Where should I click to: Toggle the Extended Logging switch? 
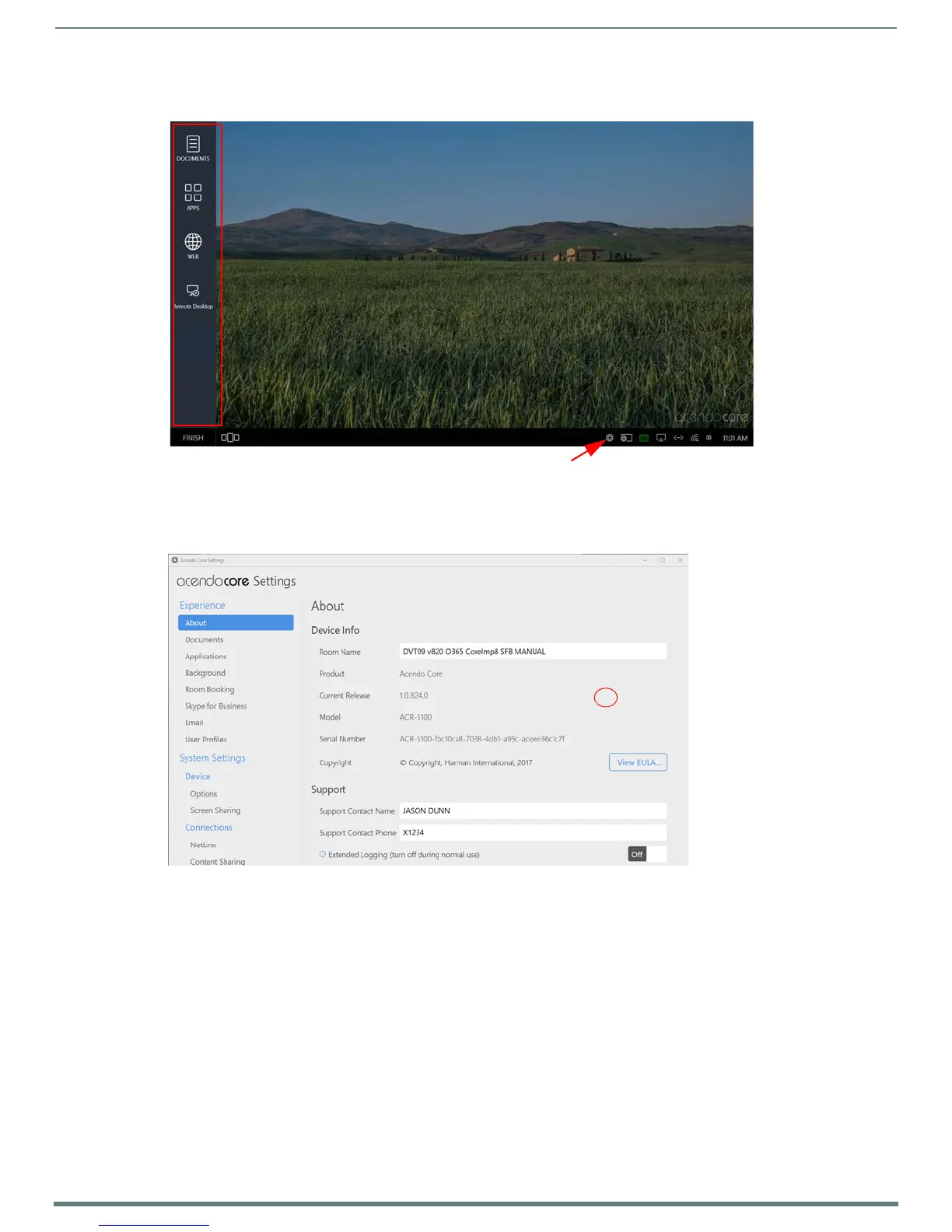pyautogui.click(x=647, y=854)
